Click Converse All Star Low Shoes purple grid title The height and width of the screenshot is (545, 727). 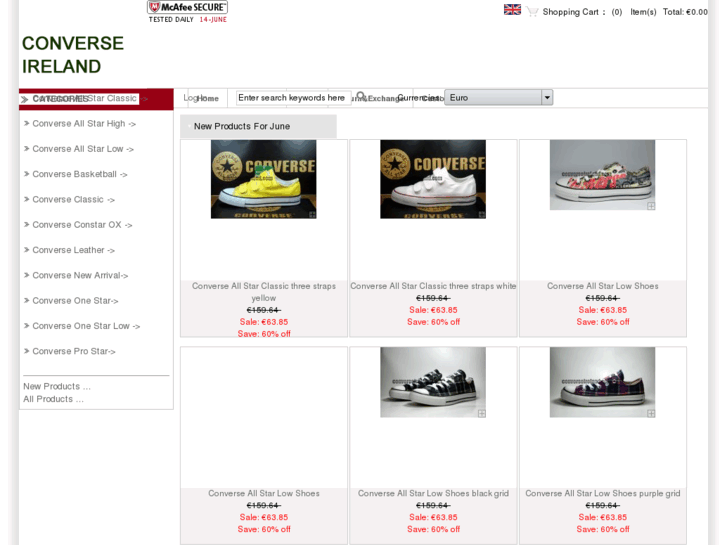(x=603, y=494)
